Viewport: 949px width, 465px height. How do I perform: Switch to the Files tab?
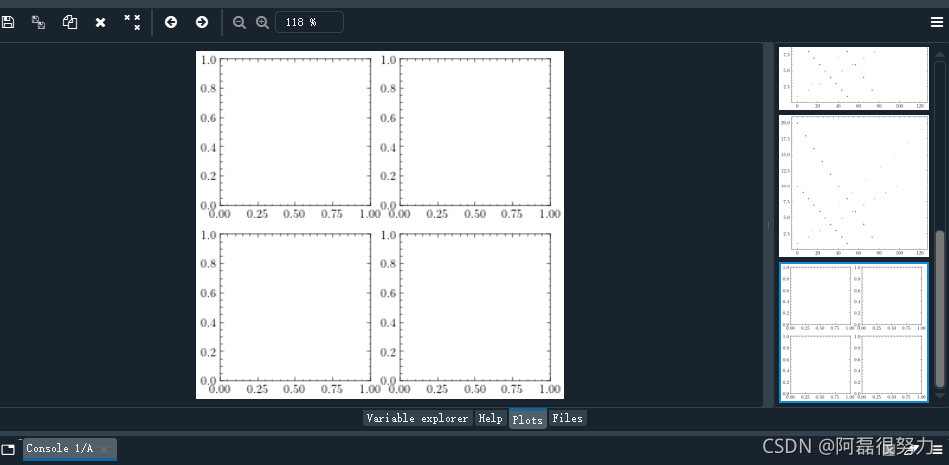pos(567,418)
